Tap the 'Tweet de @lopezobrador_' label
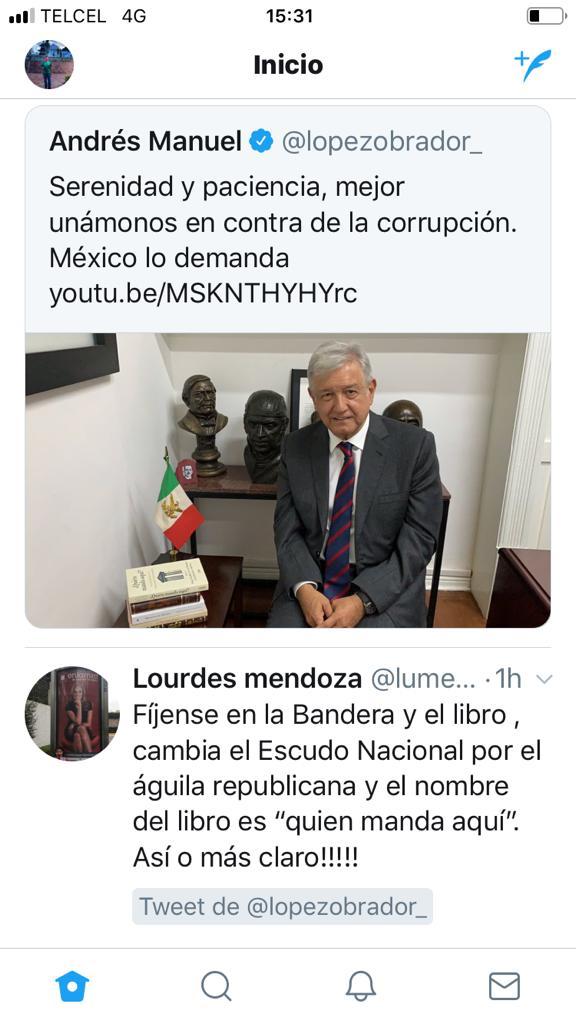576x1024 pixels. (x=282, y=906)
